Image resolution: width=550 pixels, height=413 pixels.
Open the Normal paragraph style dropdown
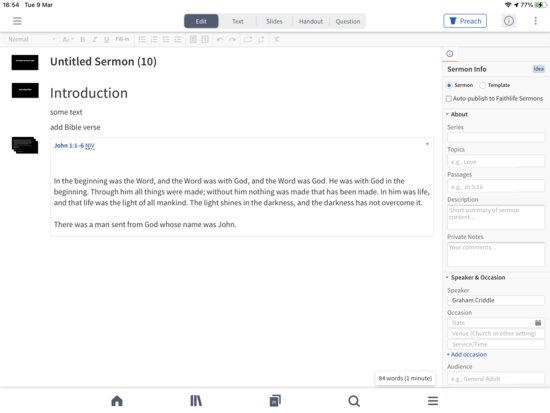click(32, 39)
